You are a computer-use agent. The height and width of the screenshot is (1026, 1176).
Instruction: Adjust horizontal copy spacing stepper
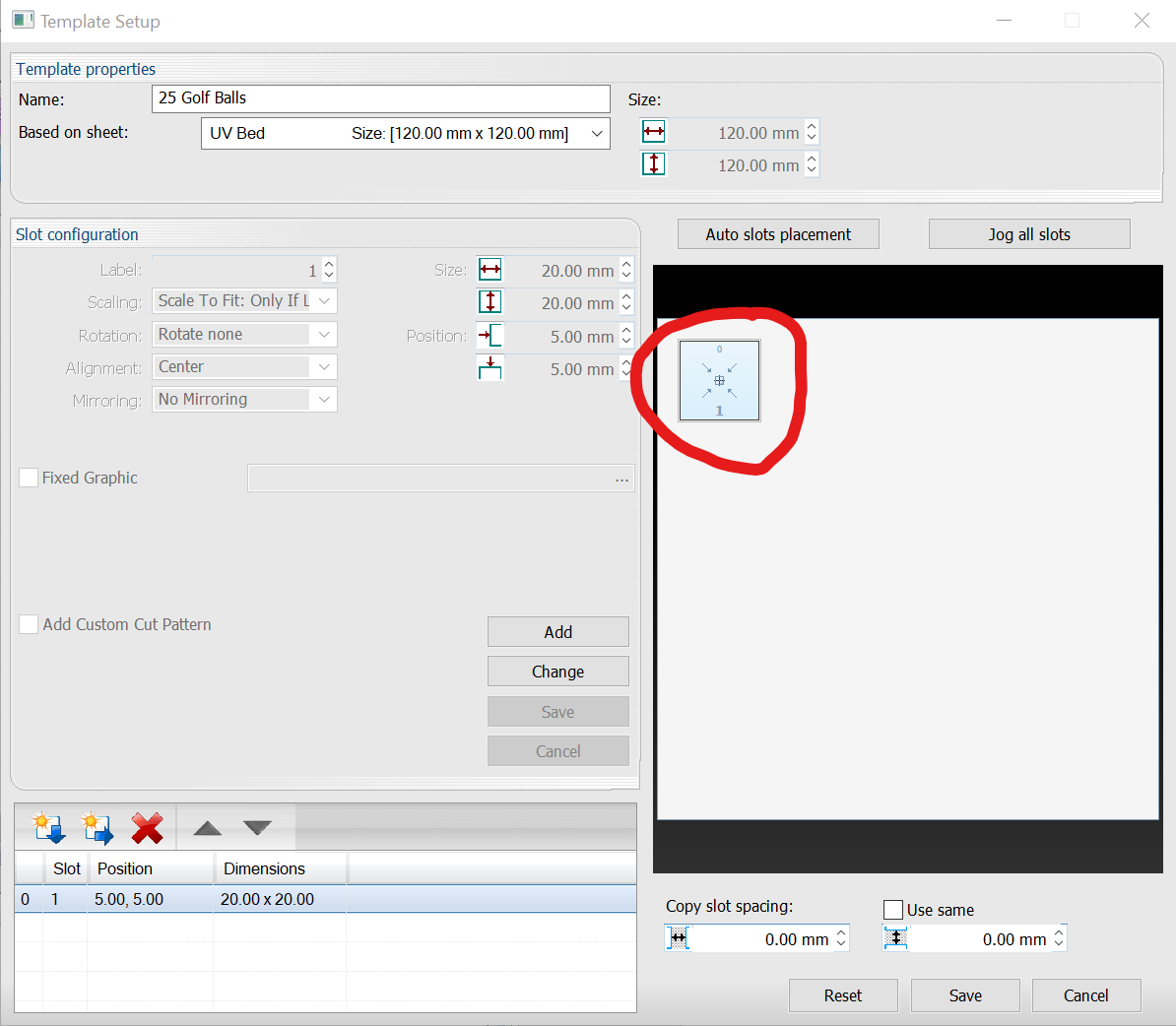pyautogui.click(x=841, y=938)
